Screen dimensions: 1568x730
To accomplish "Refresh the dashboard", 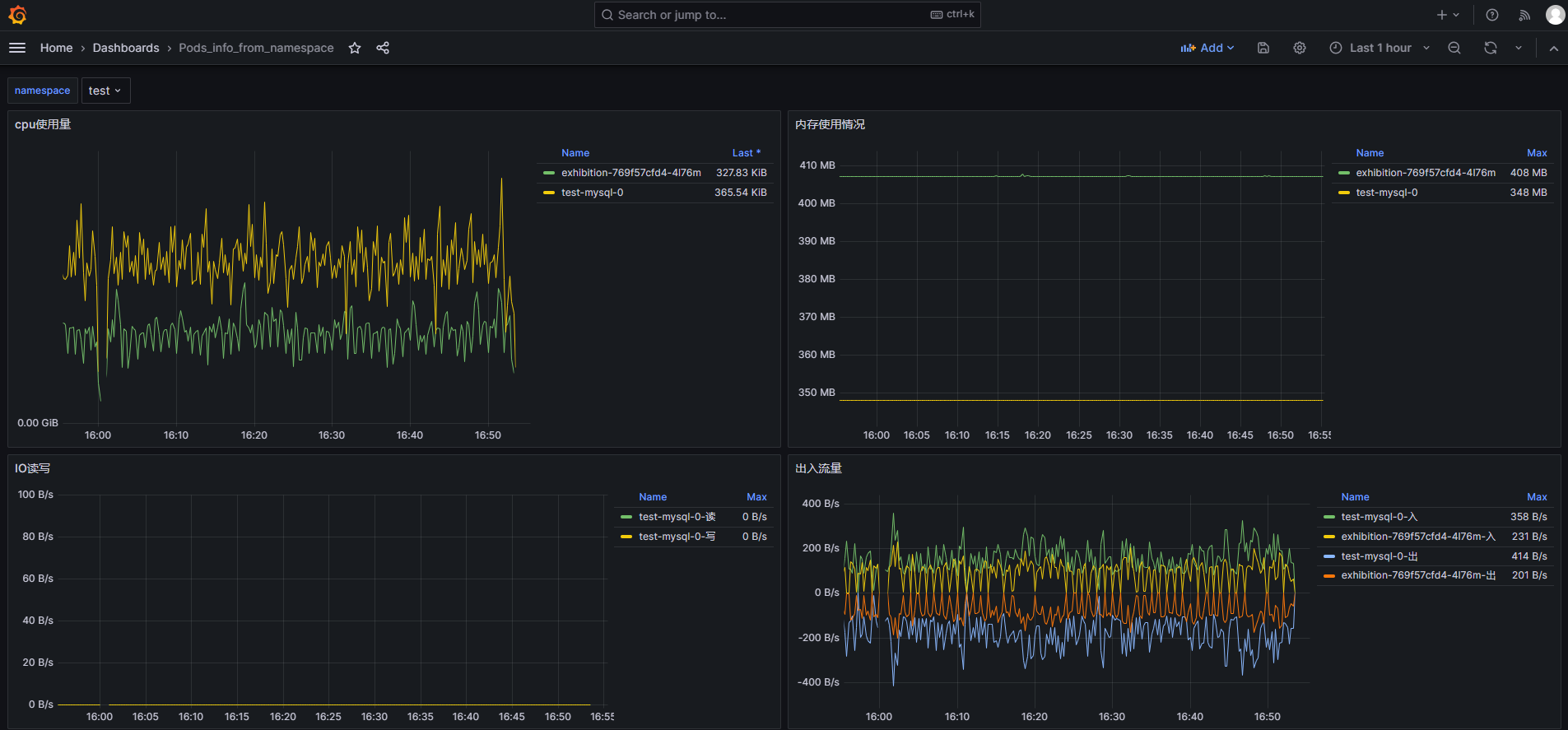I will coord(1491,48).
